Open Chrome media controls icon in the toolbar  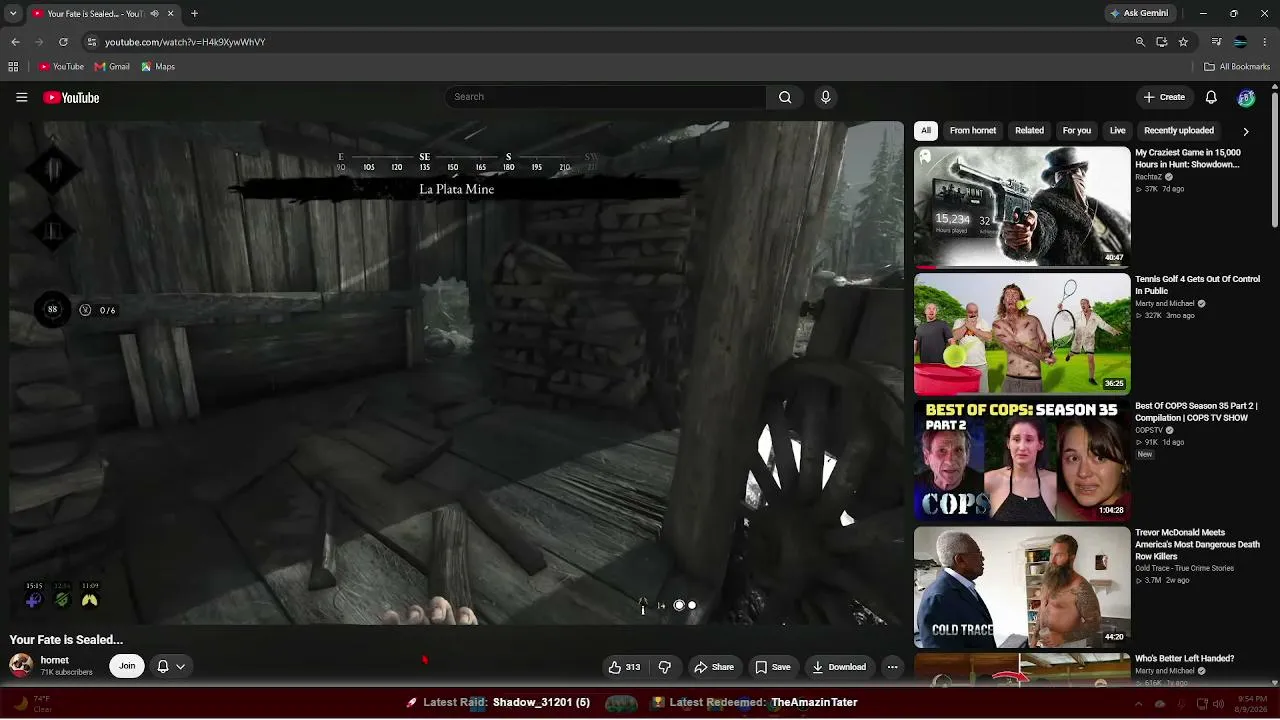coord(1216,42)
